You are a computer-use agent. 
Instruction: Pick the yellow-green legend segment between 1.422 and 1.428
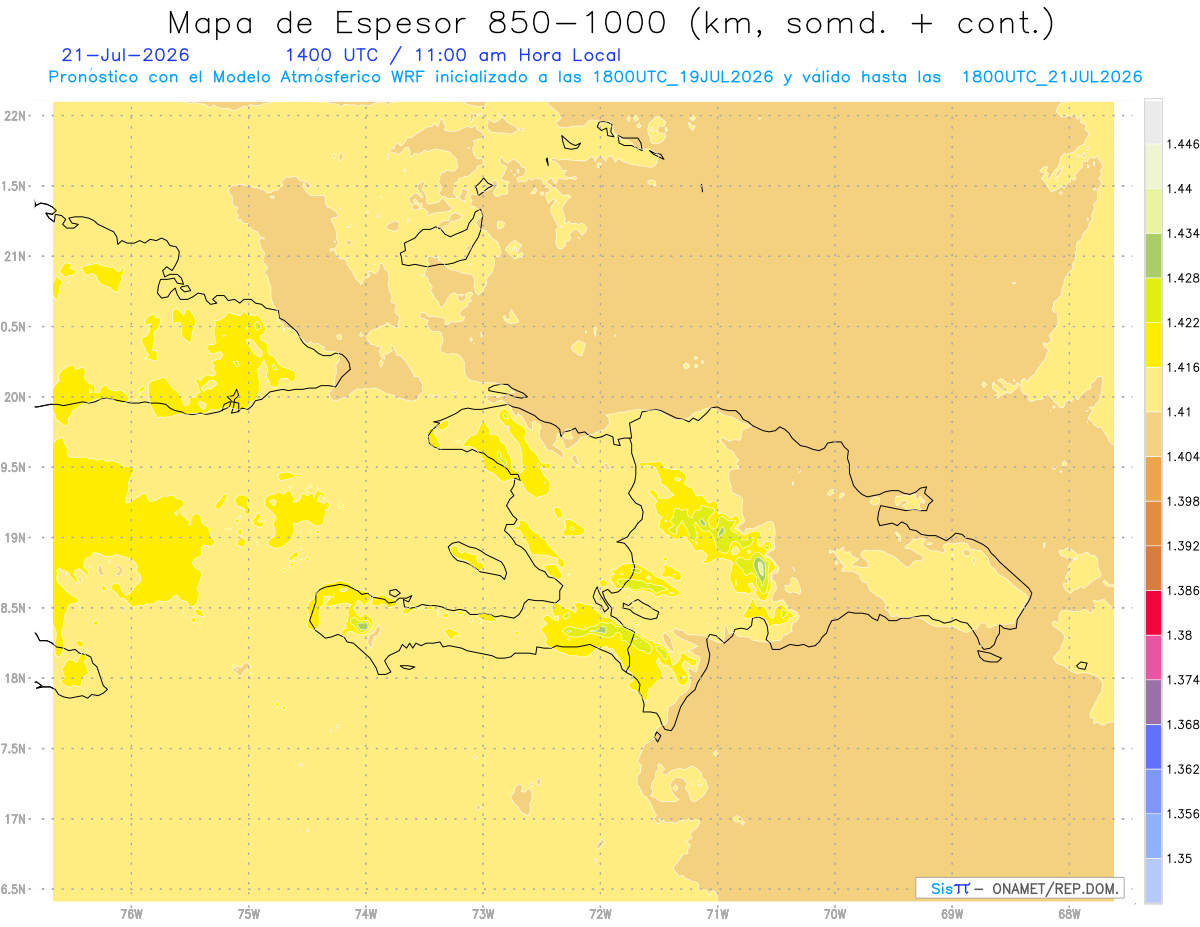click(x=1153, y=300)
